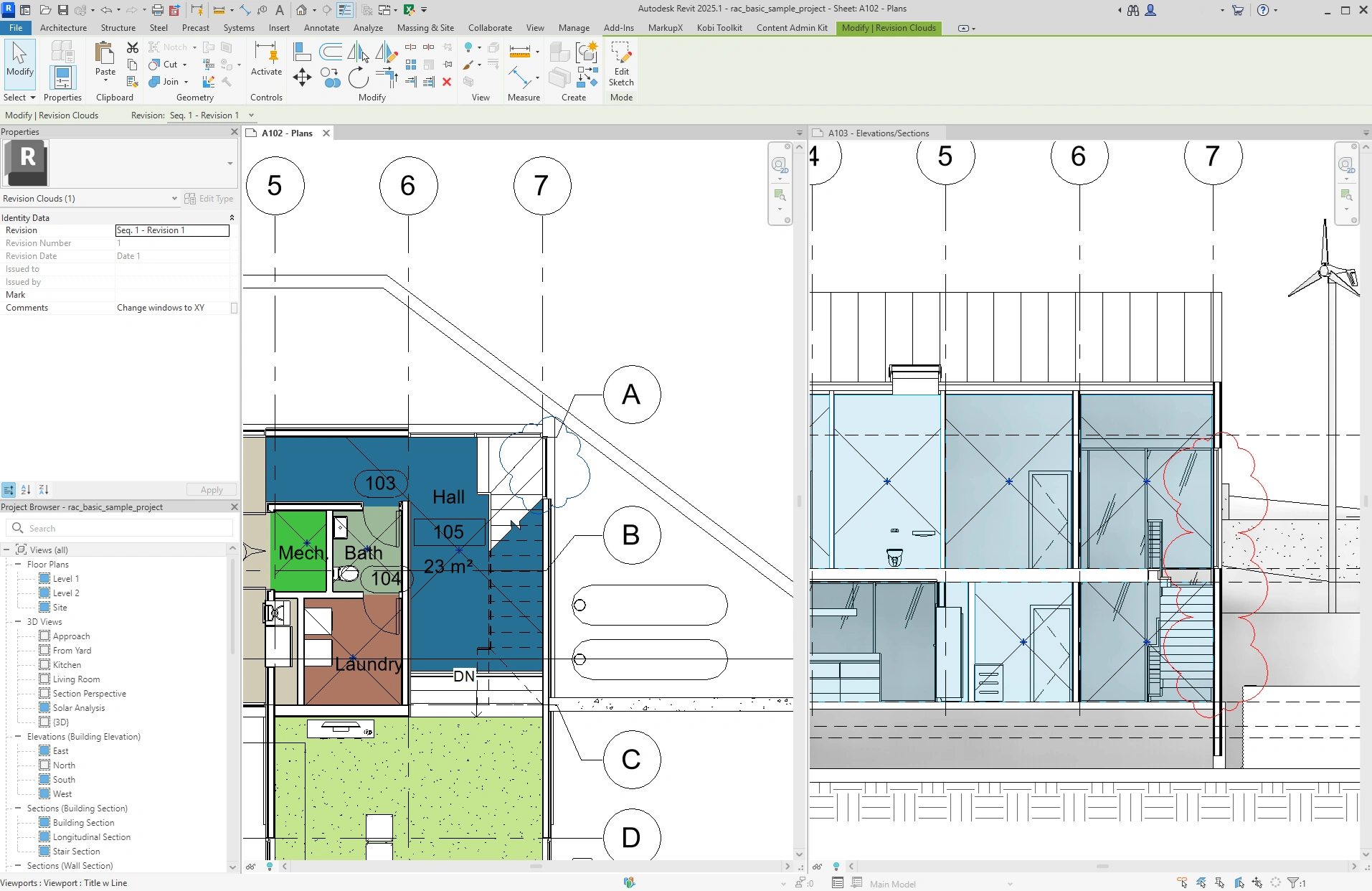Toggle Thin Lines in quick access toolbar
The width and height of the screenshot is (1372, 891).
click(345, 10)
